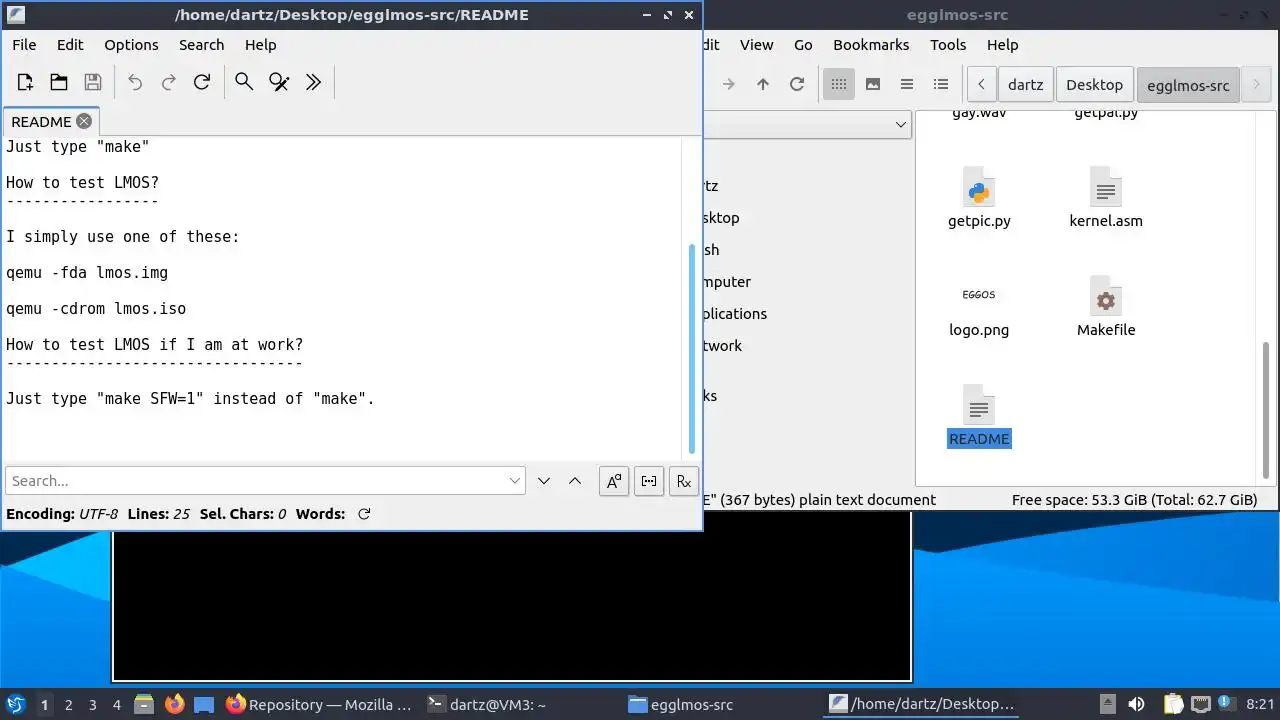
Task: Open the File menu in the editor
Action: tap(24, 45)
